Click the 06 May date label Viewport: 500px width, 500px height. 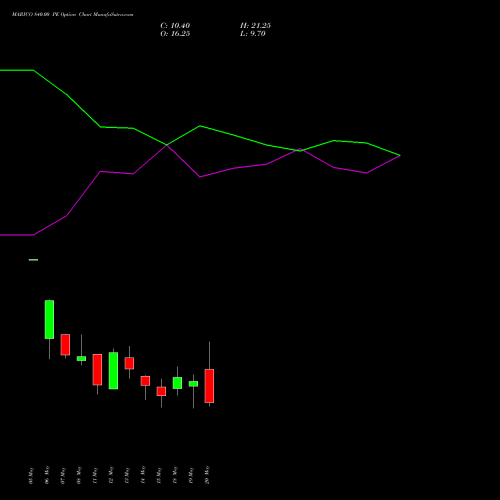[x=47, y=475]
